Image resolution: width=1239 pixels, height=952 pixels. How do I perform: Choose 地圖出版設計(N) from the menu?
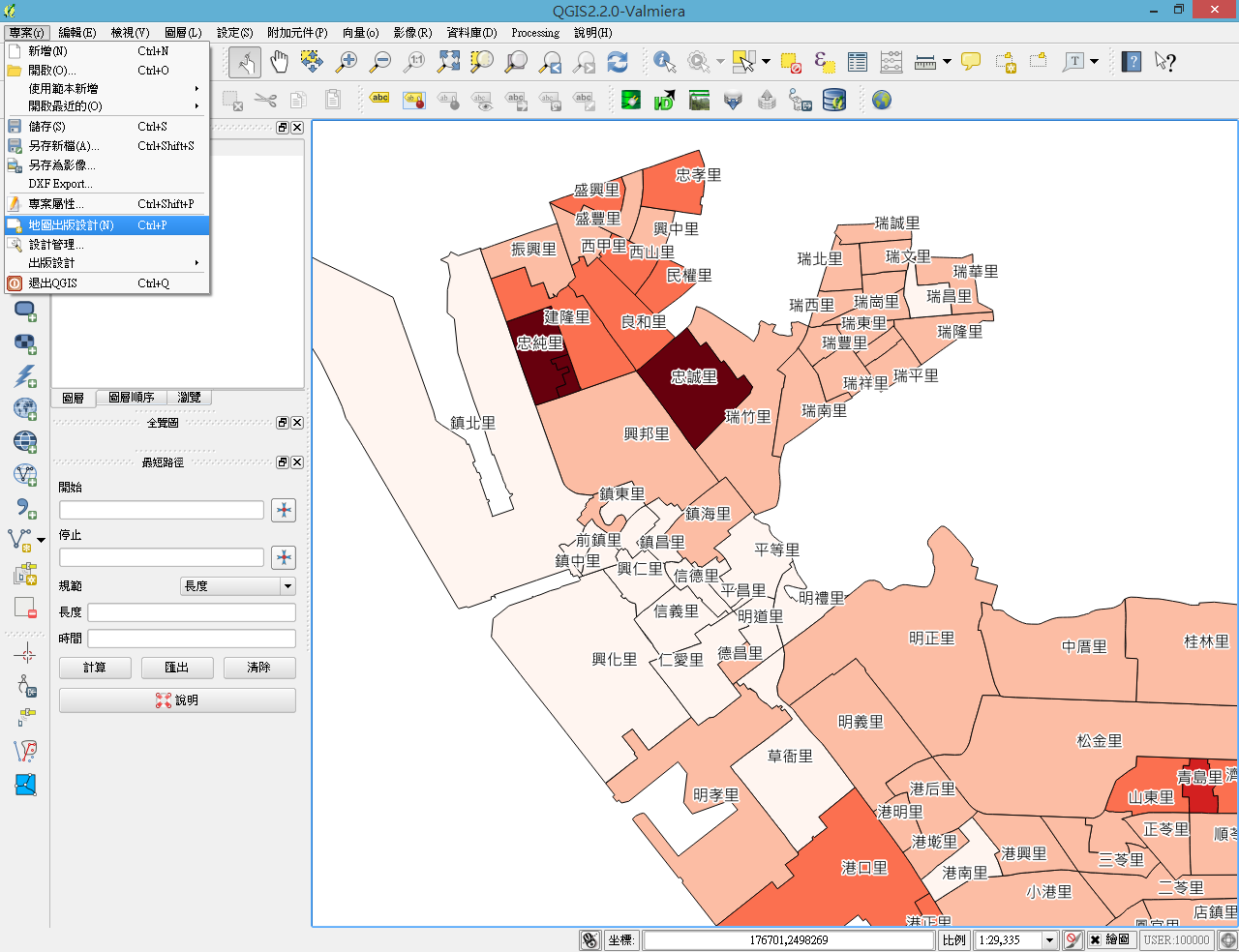point(71,224)
